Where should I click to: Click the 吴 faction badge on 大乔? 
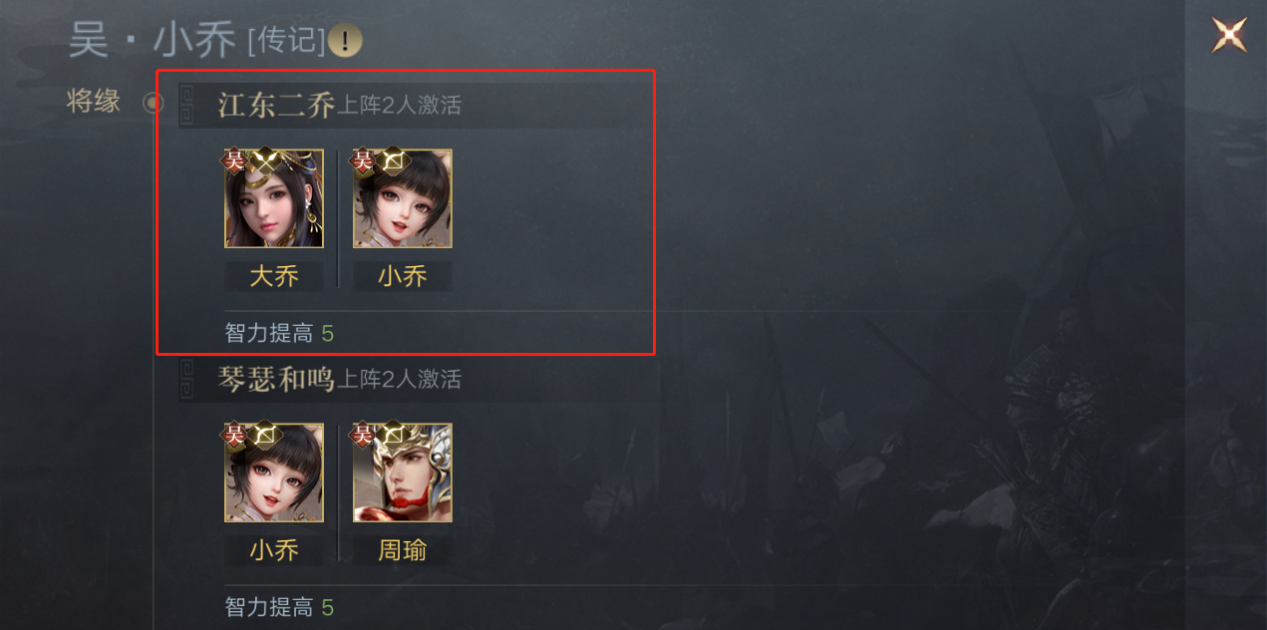coord(234,161)
